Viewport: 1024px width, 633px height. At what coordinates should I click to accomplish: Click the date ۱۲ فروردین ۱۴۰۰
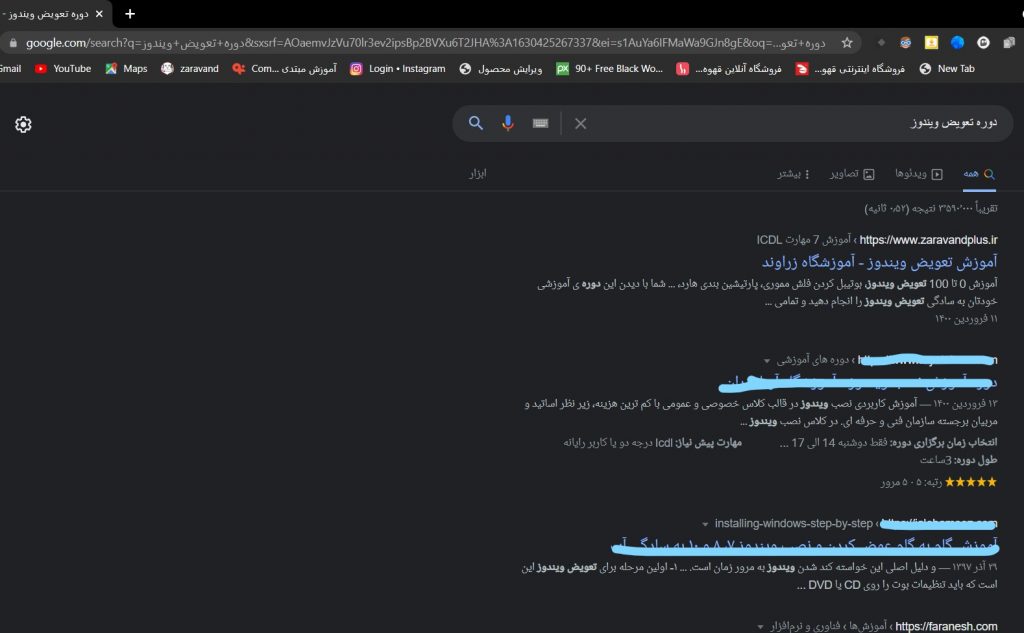point(965,404)
